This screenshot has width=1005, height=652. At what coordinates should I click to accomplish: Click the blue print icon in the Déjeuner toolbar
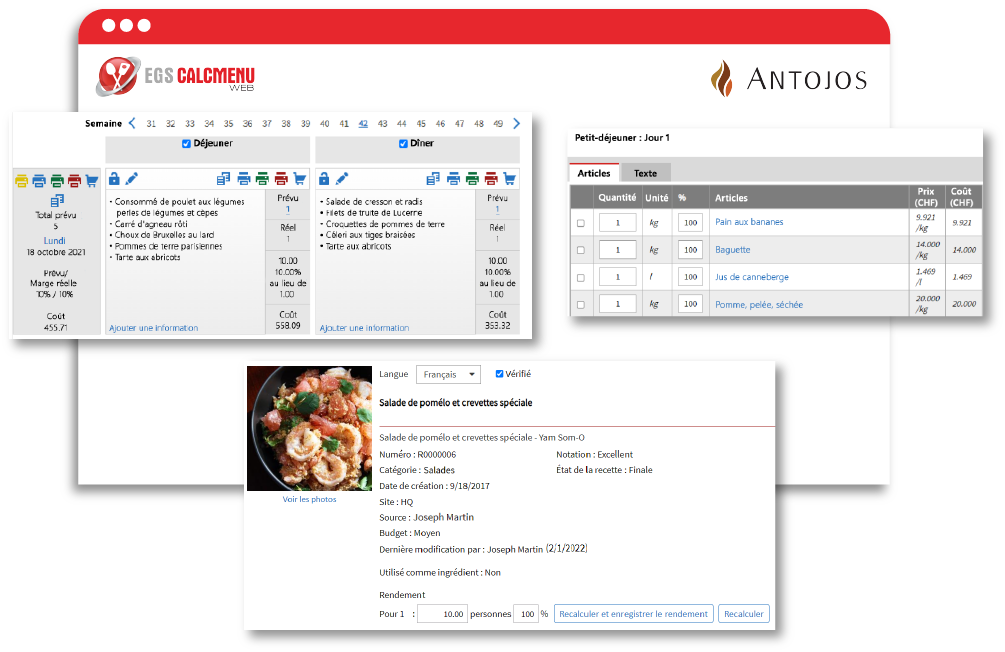[x=244, y=178]
